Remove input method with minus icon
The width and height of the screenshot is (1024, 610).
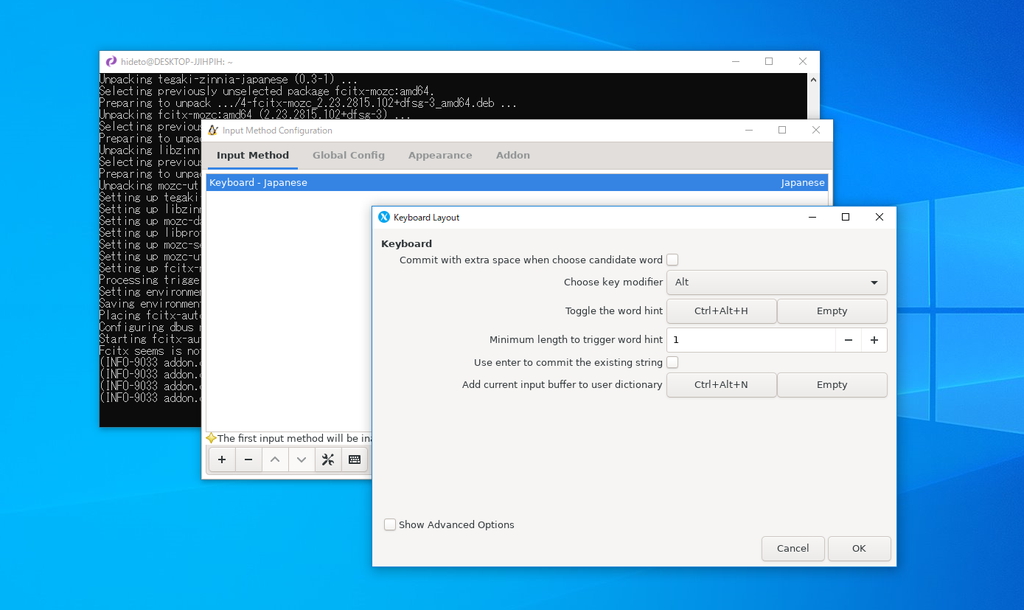(248, 460)
